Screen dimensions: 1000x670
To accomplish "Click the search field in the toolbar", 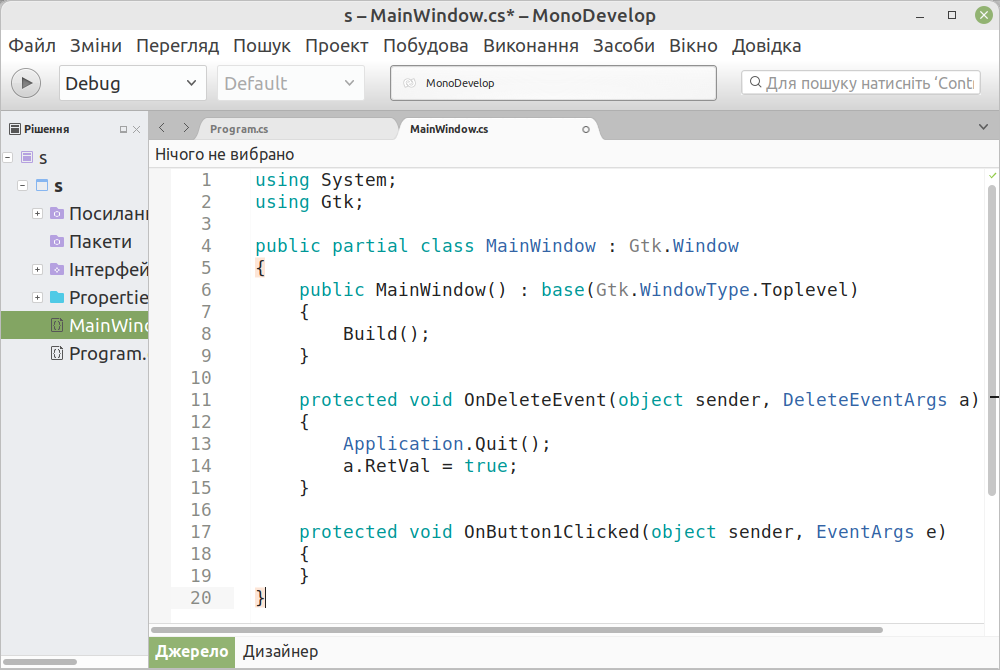I will pos(861,83).
